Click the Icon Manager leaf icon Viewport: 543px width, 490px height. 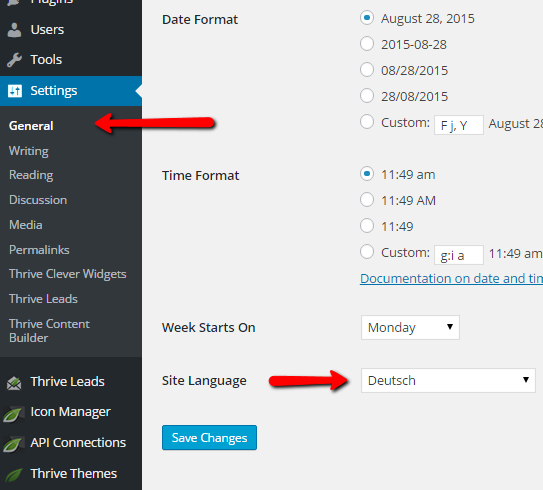click(x=13, y=413)
